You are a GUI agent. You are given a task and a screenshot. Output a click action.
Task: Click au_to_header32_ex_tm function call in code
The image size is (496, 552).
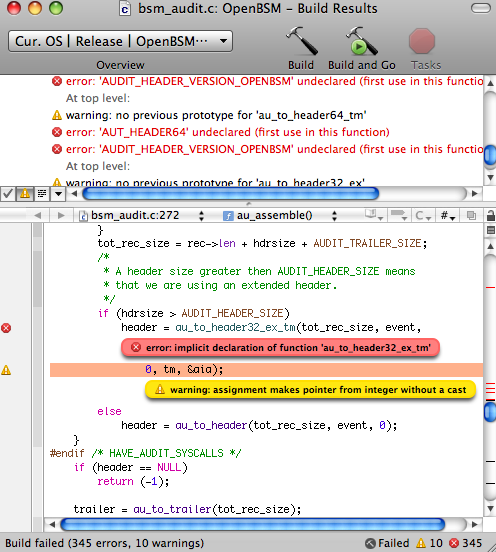coord(236,327)
